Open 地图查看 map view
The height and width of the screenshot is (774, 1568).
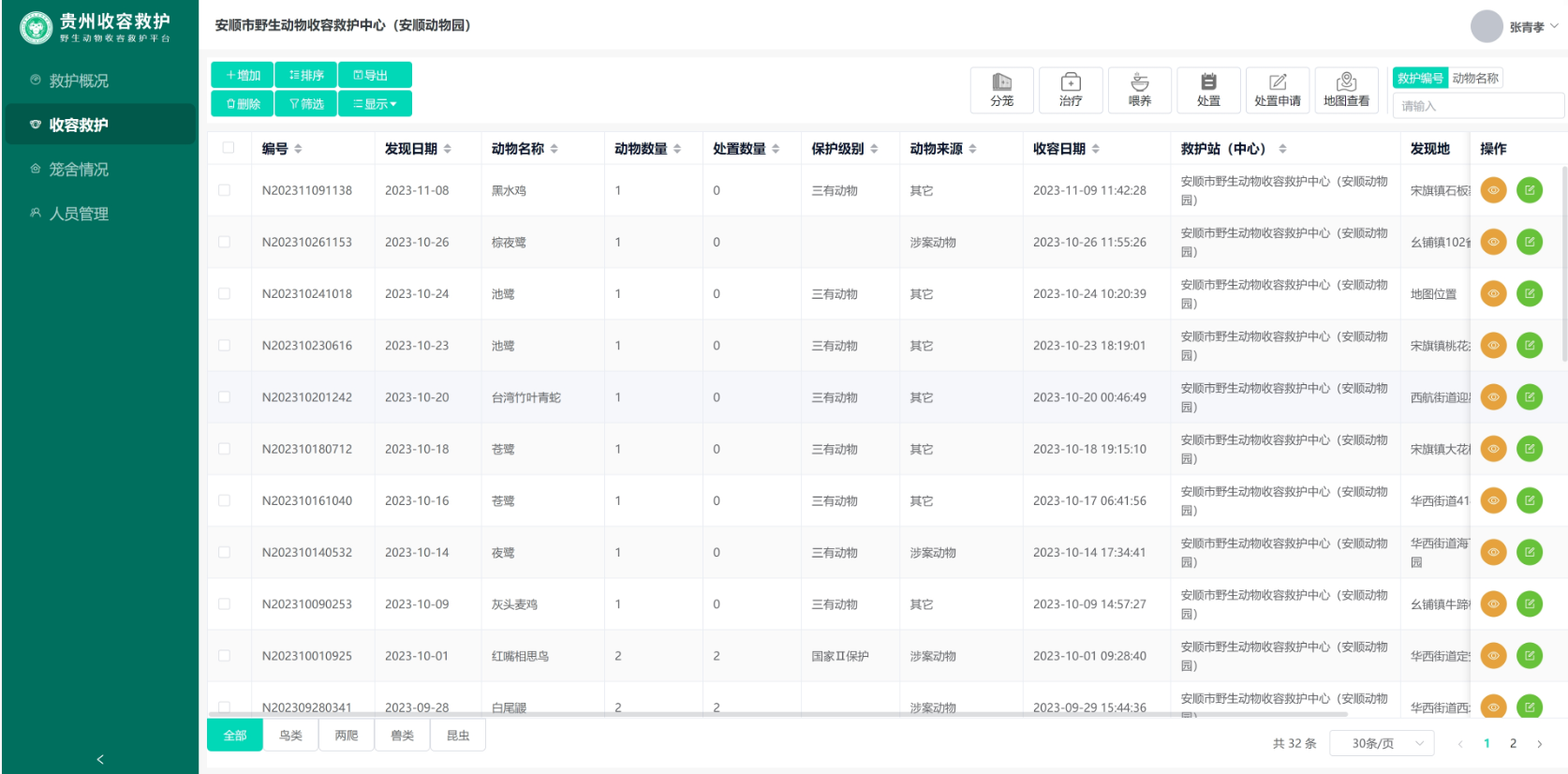point(1346,90)
